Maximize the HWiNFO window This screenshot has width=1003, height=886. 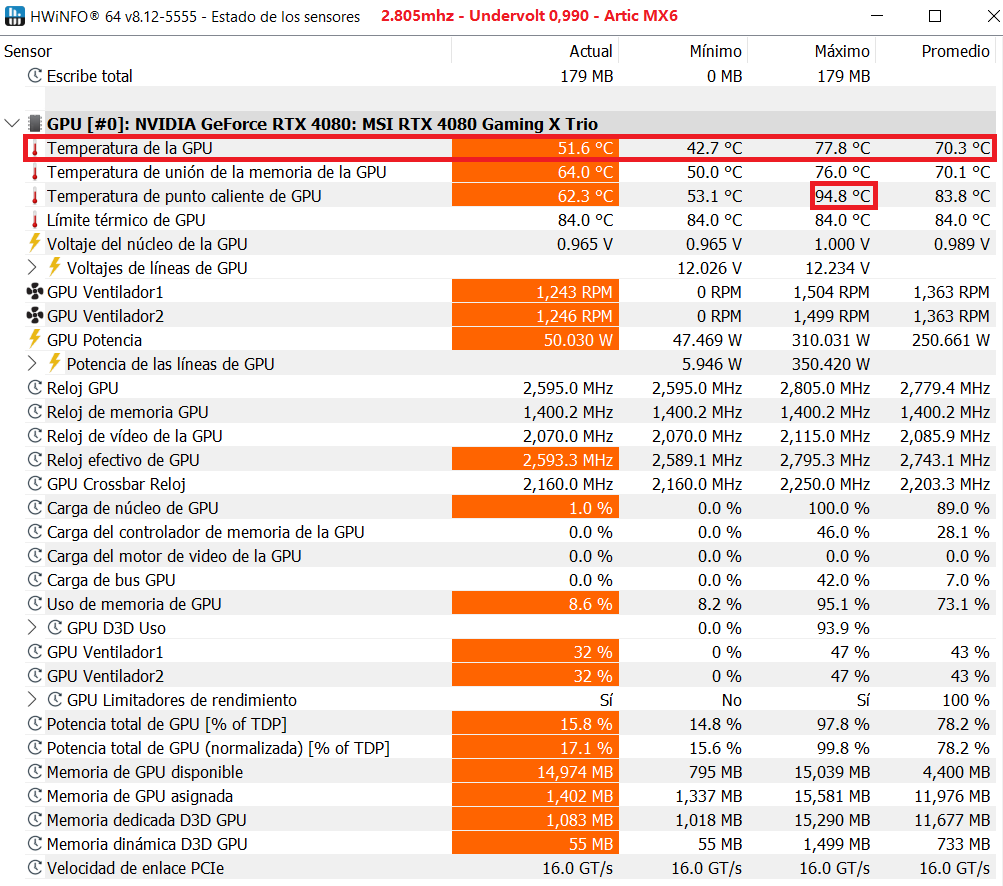tap(935, 16)
